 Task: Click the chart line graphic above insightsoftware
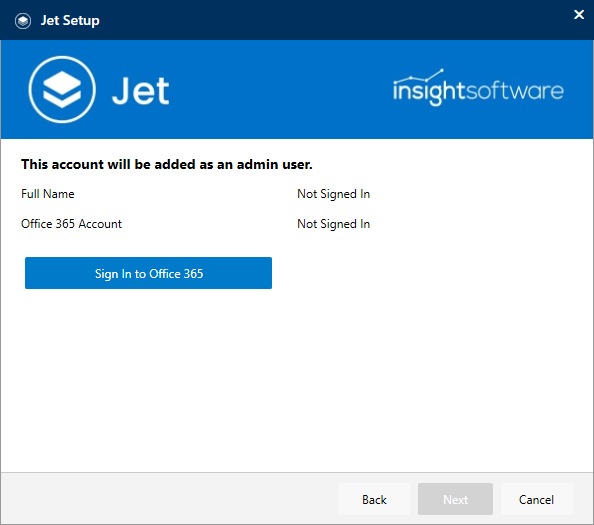pos(419,76)
